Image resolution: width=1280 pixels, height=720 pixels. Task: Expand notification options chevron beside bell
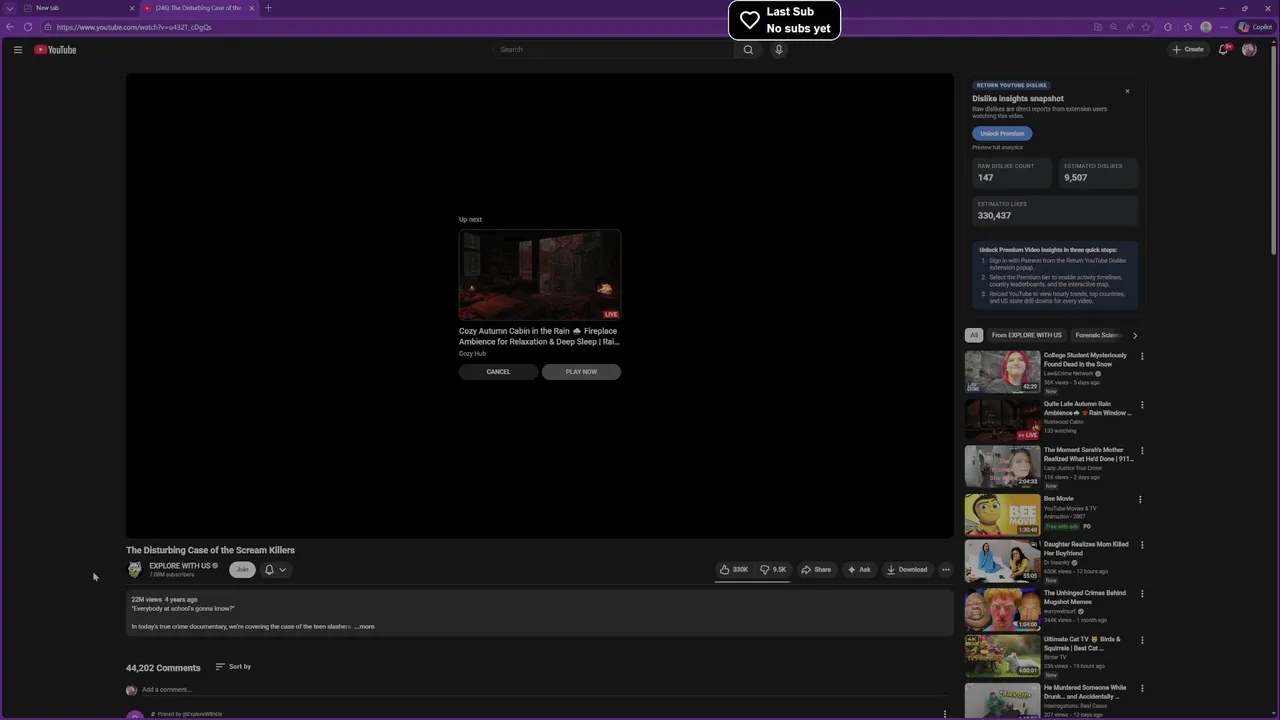283,570
